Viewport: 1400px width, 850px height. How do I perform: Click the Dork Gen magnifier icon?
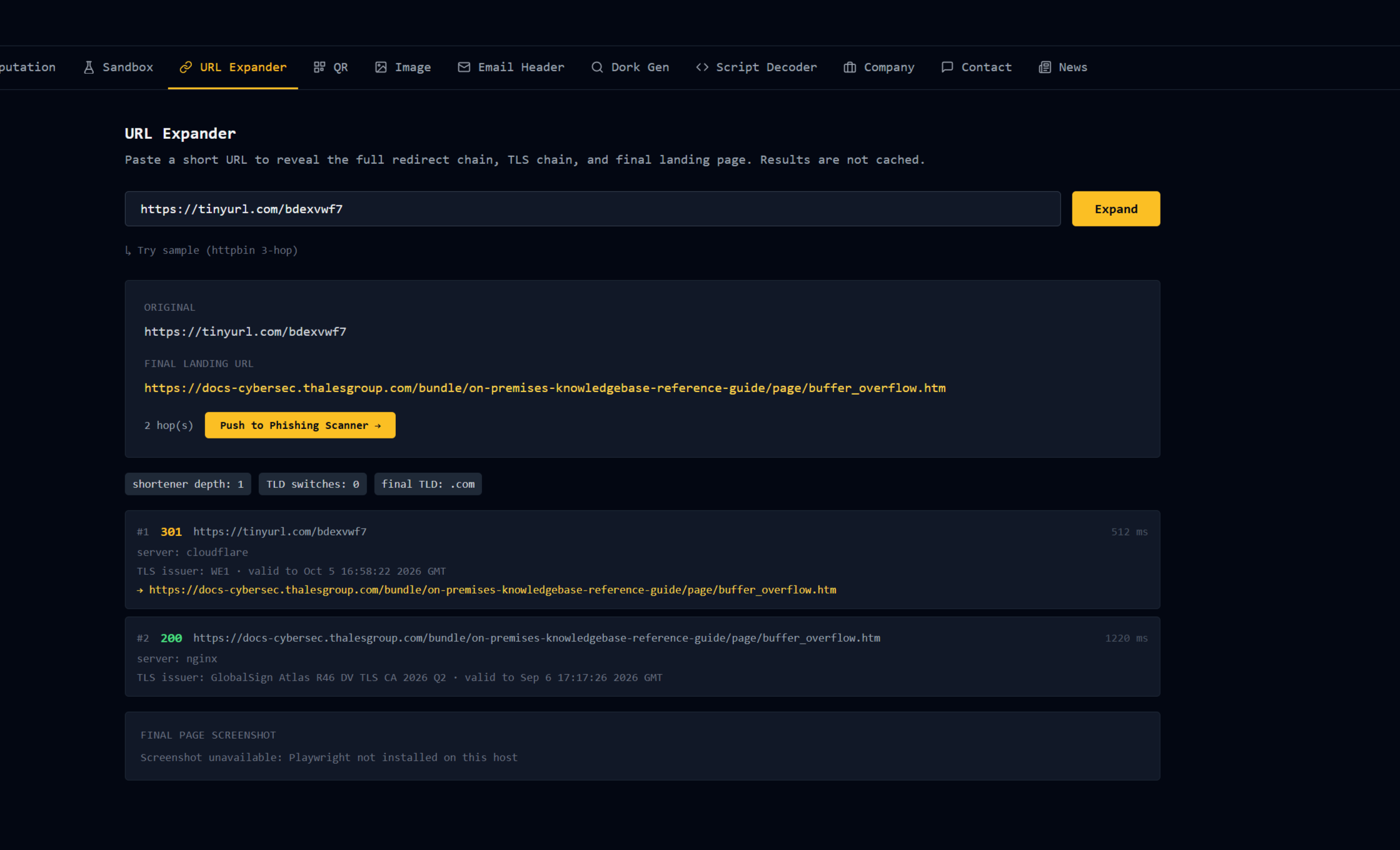[597, 67]
